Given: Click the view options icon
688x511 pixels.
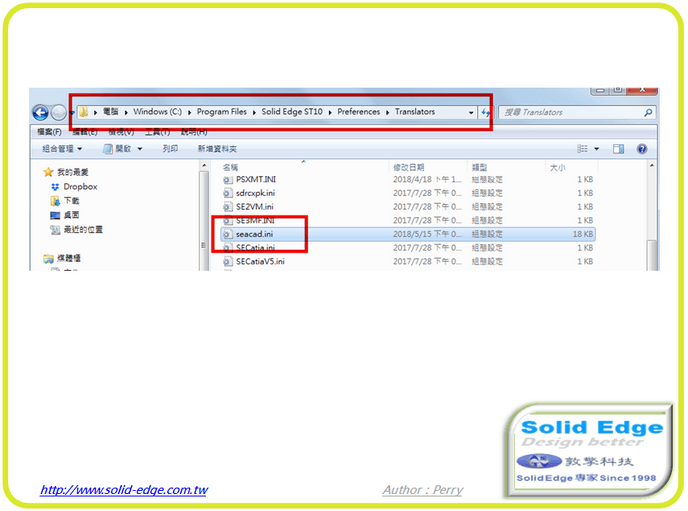Looking at the screenshot, I should point(583,149).
